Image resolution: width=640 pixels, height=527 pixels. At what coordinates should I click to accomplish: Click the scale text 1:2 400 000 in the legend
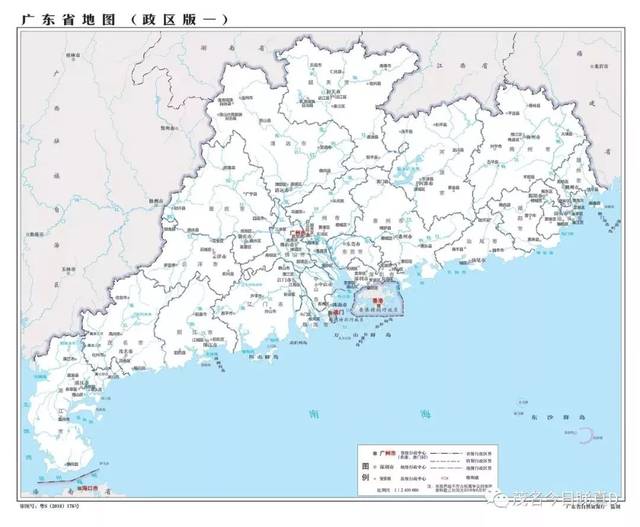pyautogui.click(x=404, y=489)
